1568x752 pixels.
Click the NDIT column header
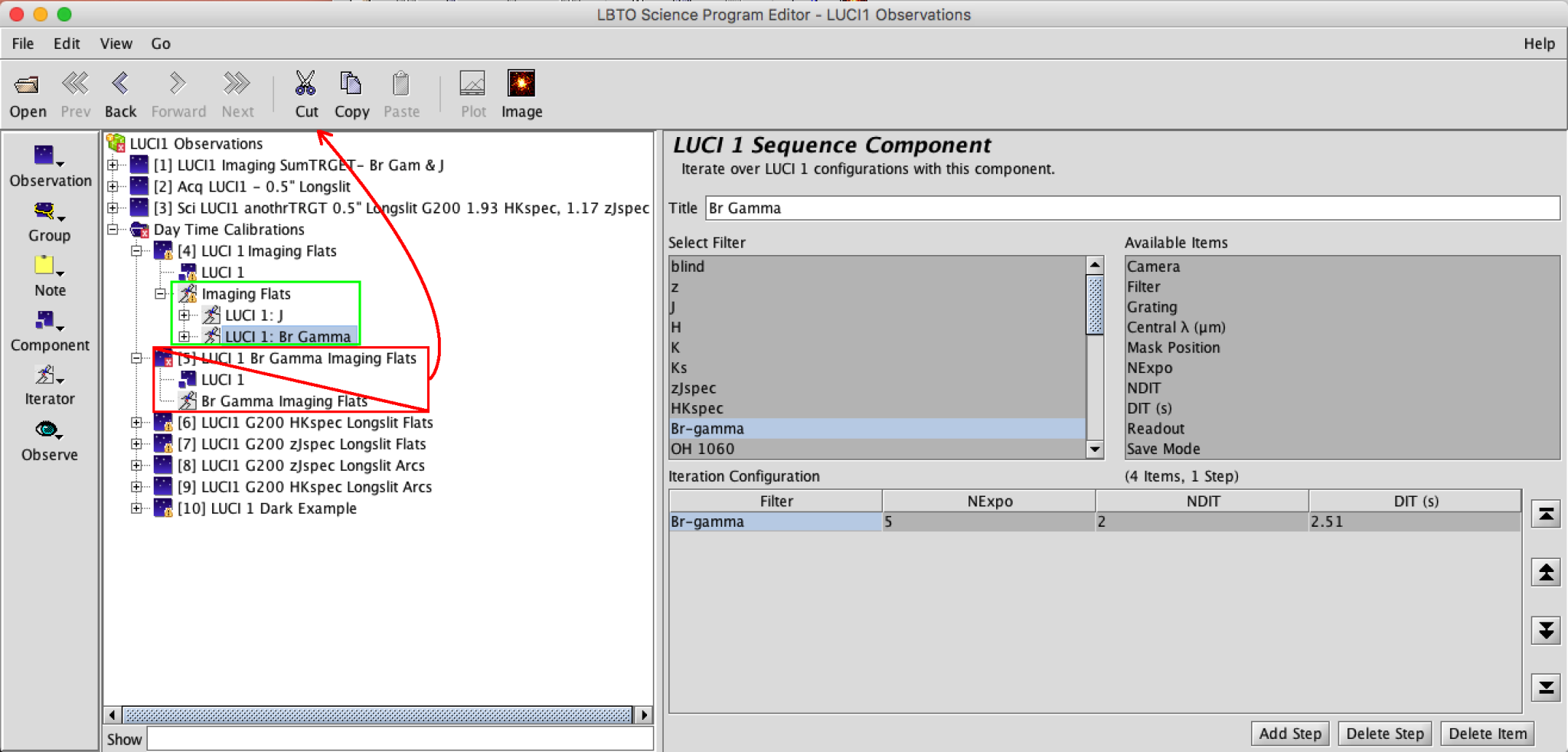(1202, 501)
